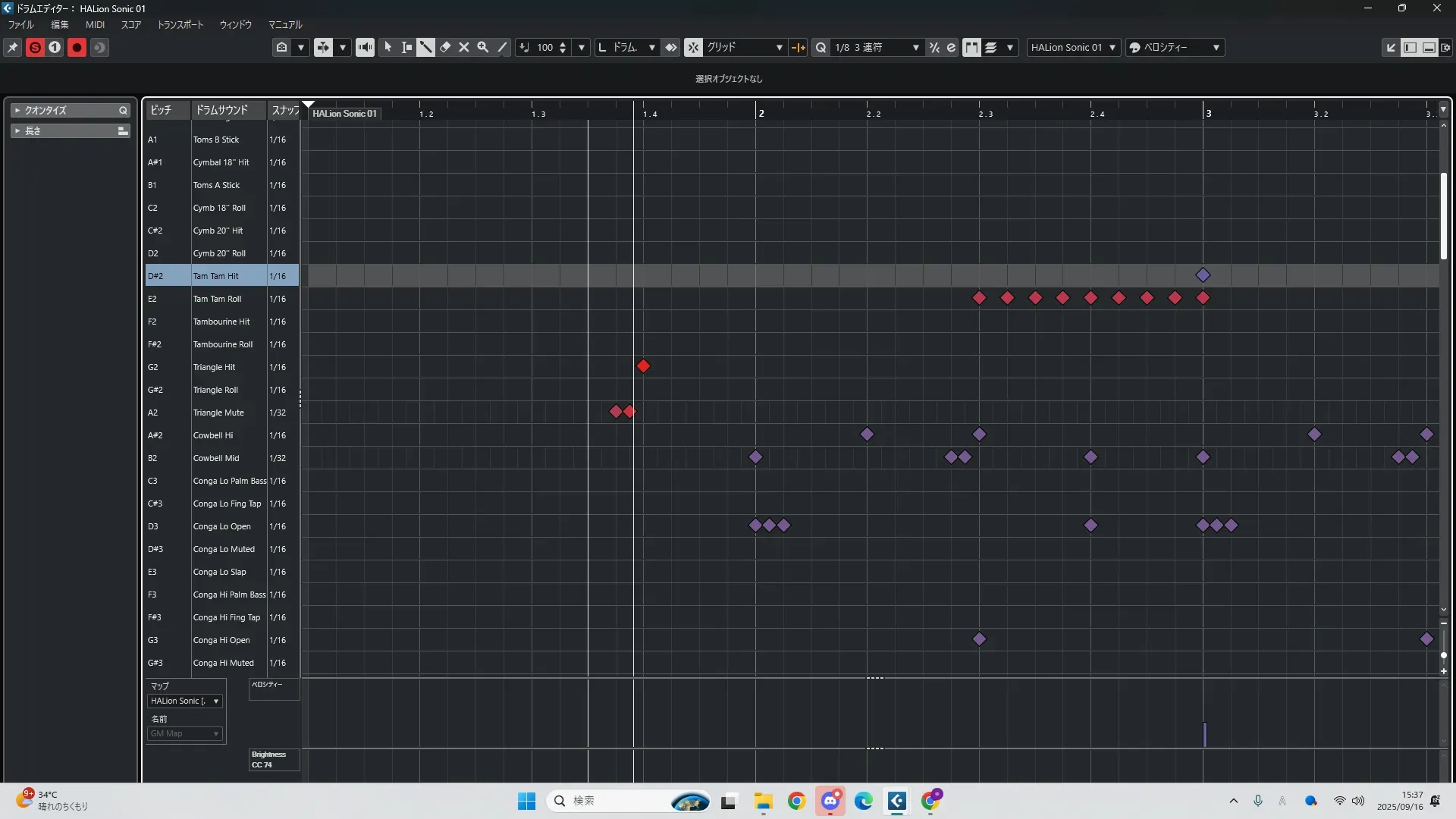Select the Mute (X) tool

[x=464, y=47]
